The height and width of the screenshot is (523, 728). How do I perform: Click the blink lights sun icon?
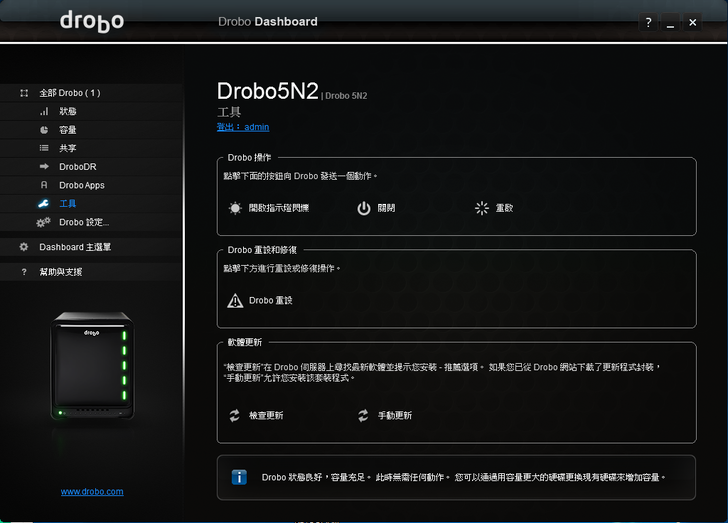pos(235,208)
